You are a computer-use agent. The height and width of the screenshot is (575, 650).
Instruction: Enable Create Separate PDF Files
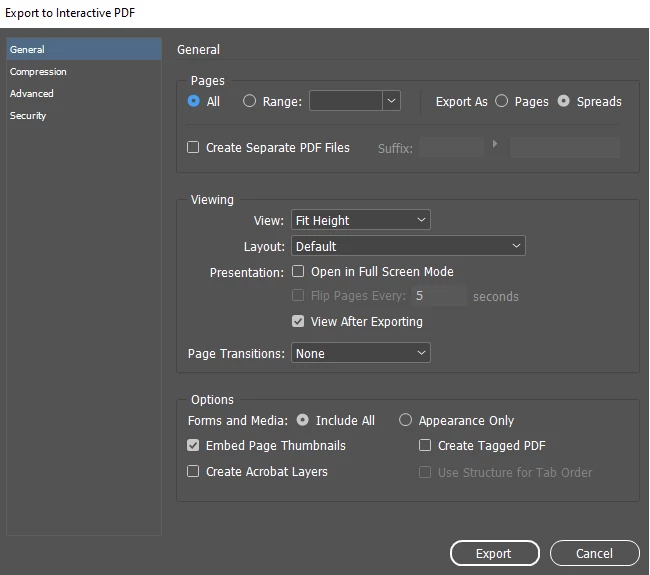point(193,147)
